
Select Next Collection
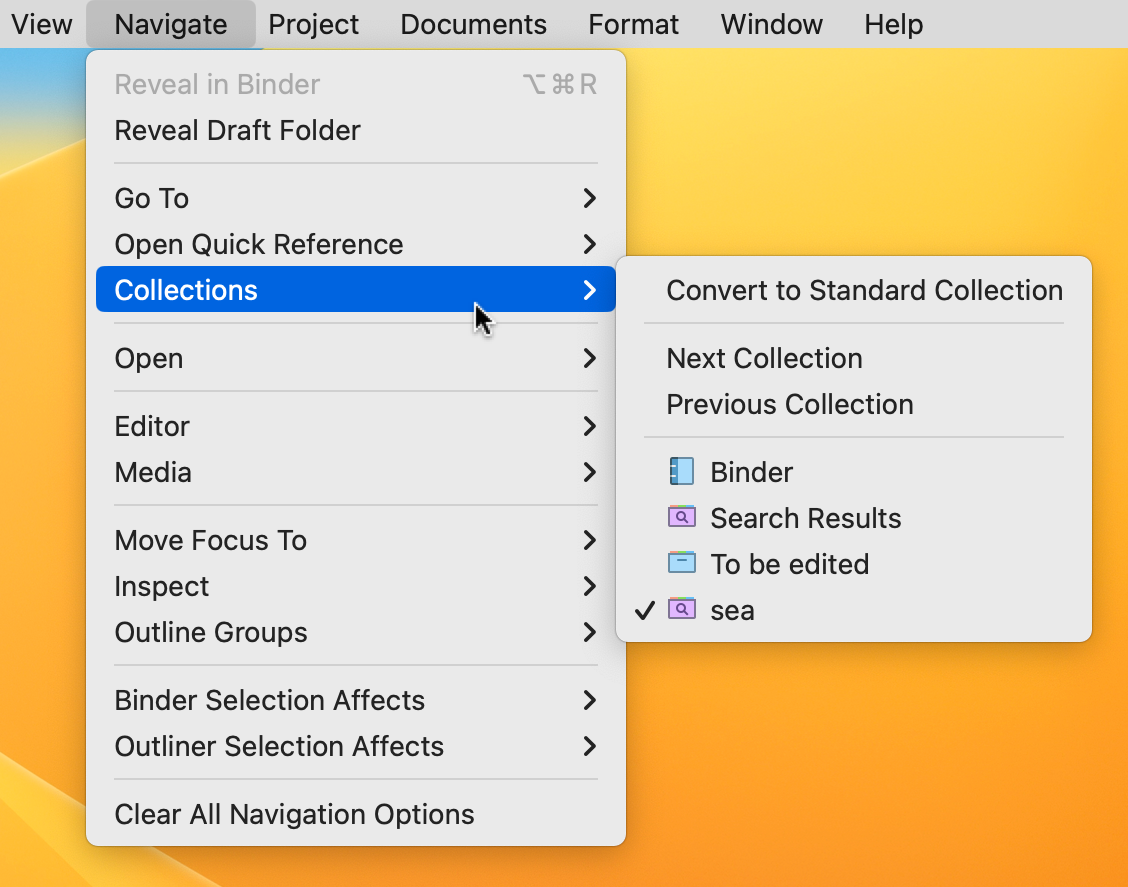click(764, 358)
